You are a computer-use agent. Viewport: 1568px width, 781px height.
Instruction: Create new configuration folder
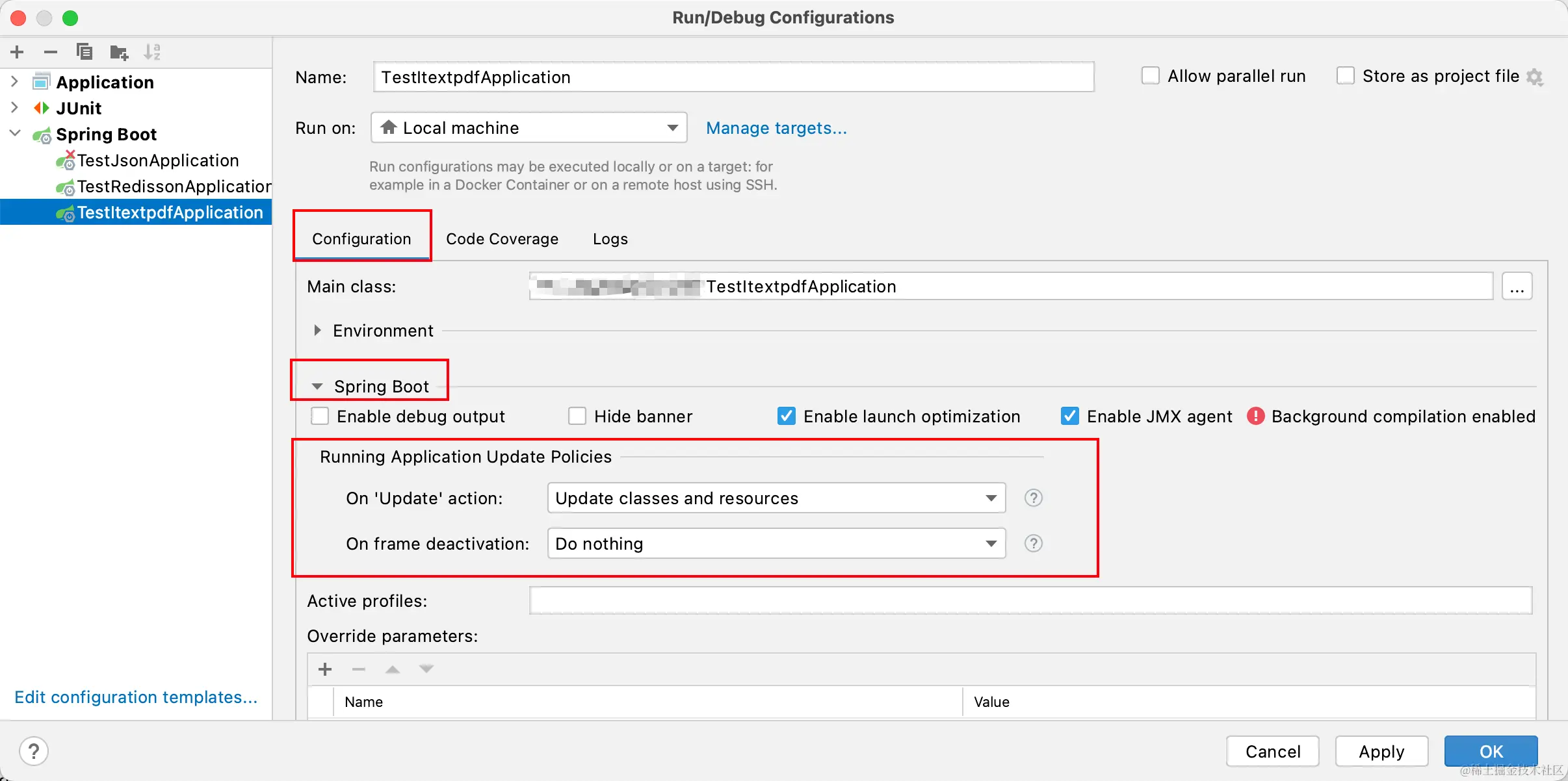pyautogui.click(x=119, y=52)
